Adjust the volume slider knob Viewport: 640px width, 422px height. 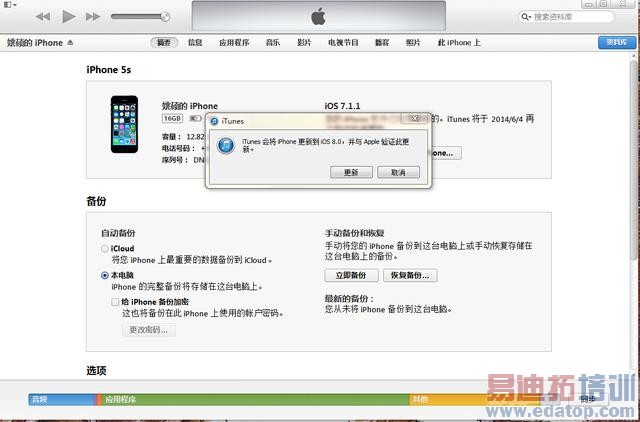coord(165,17)
